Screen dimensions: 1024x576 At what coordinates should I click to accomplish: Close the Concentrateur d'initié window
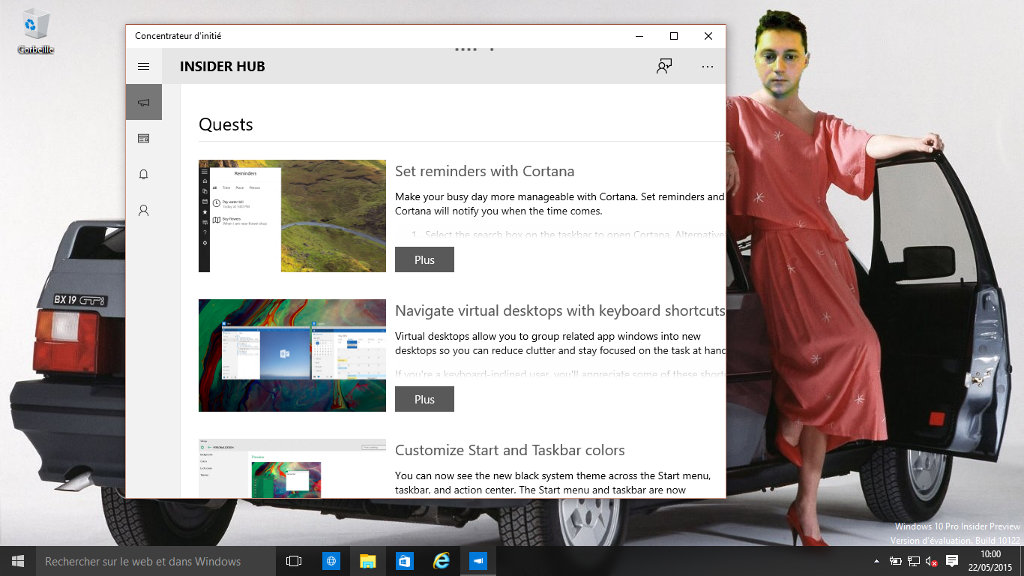point(709,36)
